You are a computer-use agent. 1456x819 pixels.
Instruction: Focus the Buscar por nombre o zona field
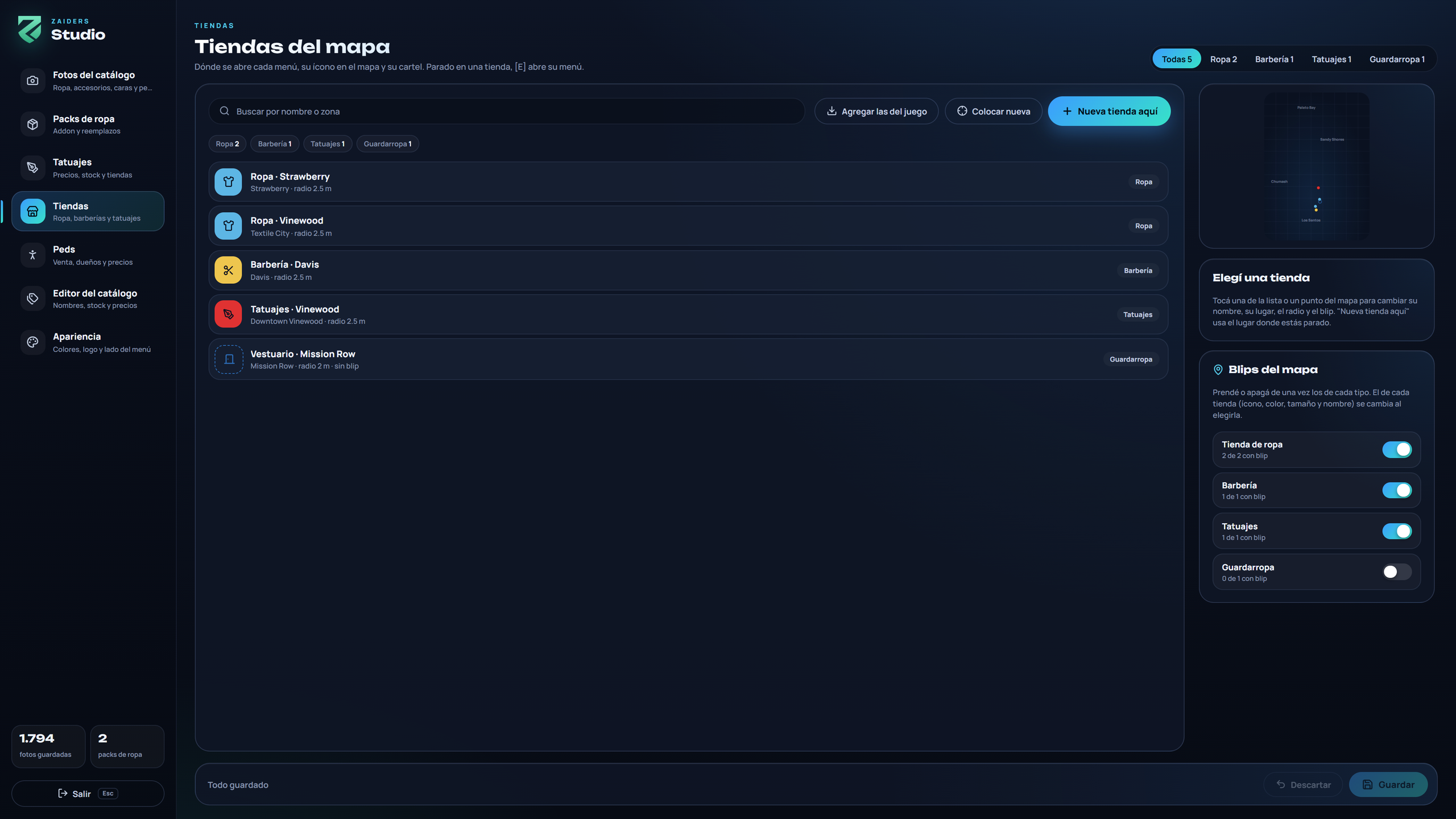tap(507, 111)
